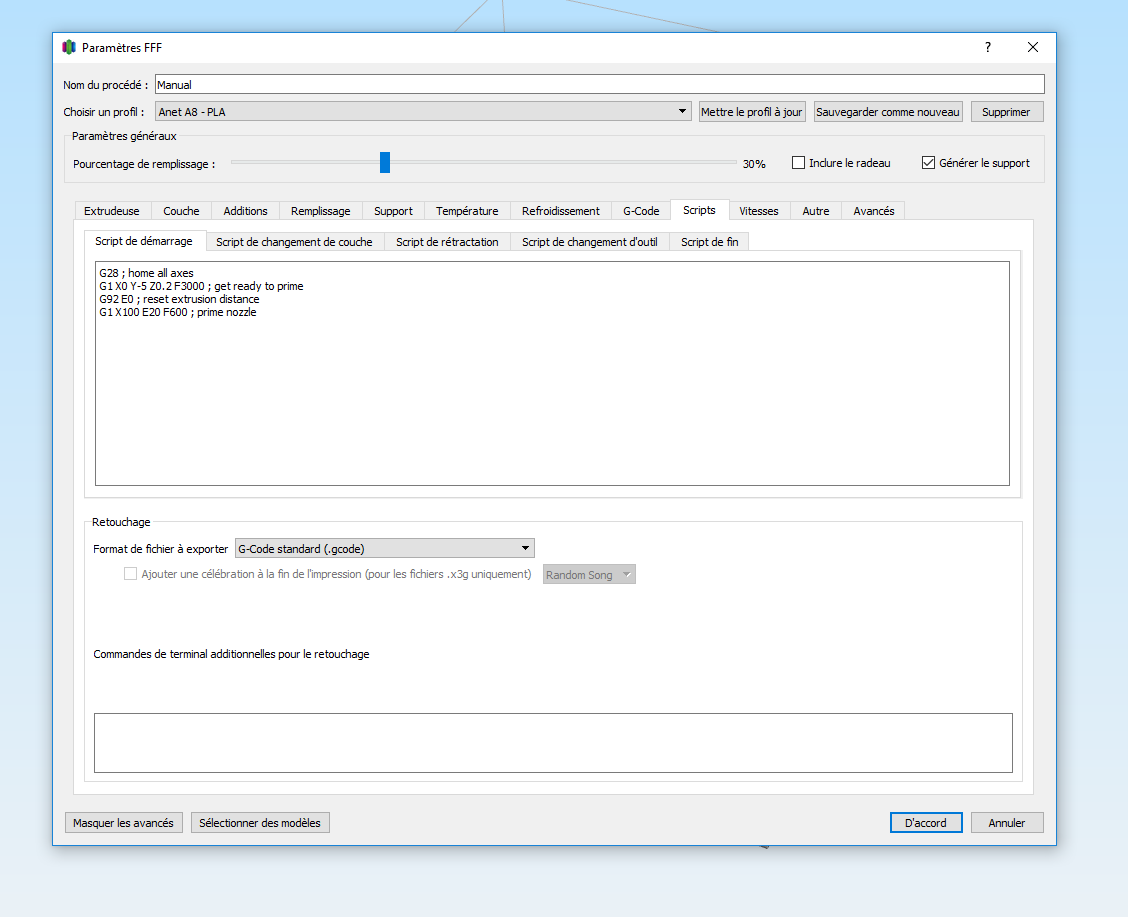Select the Température tab

[x=467, y=211]
